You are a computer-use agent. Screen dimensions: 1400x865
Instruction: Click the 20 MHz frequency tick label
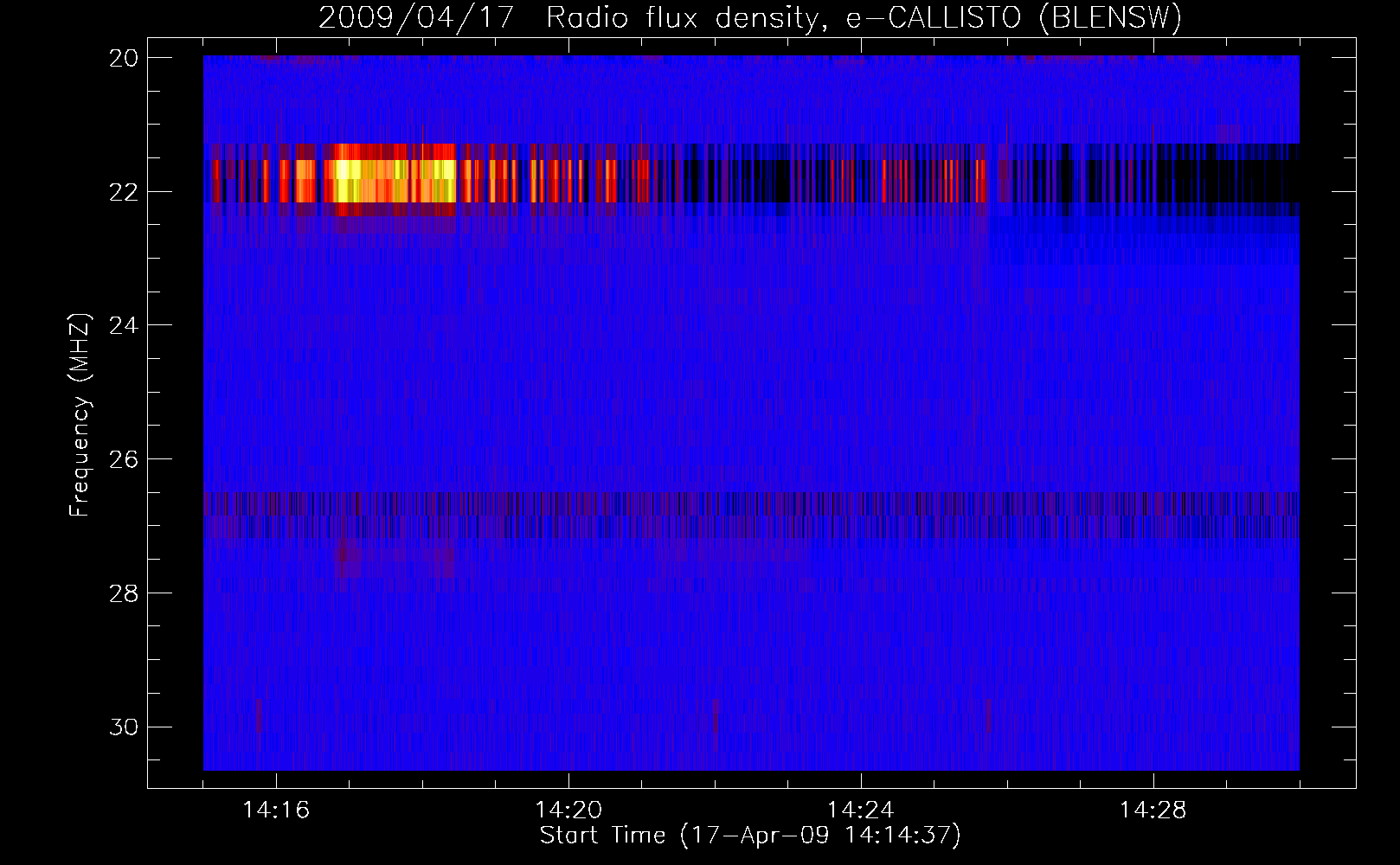[123, 58]
